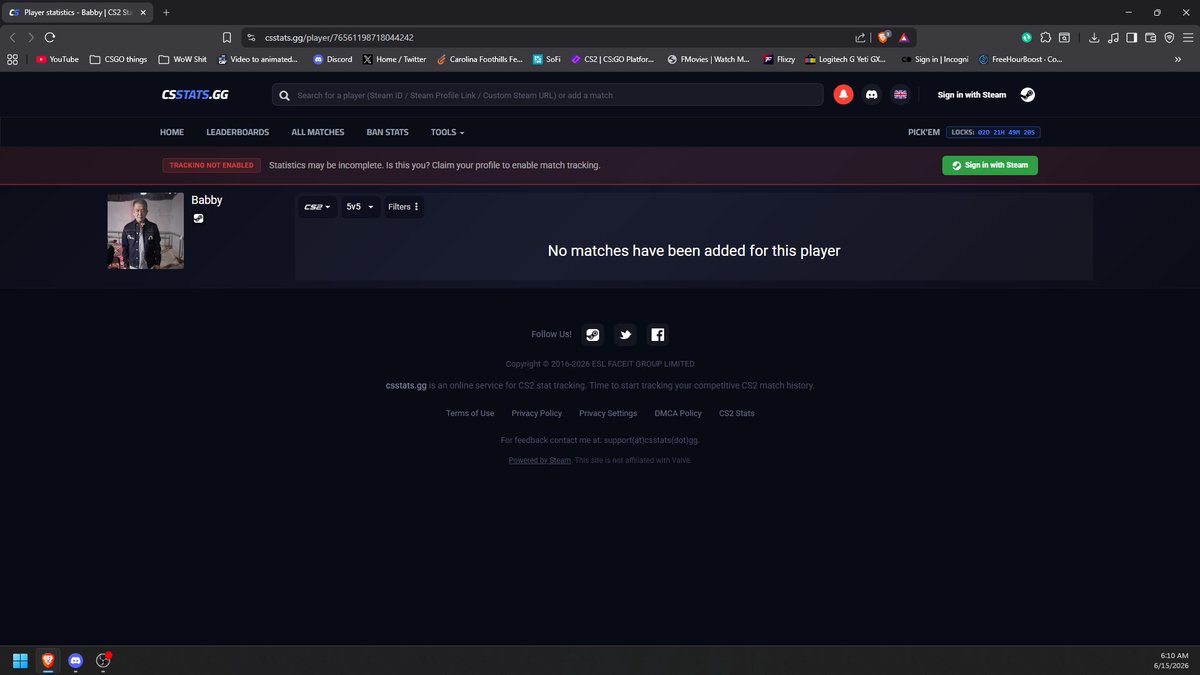Click the green extension icon in toolbar
The width and height of the screenshot is (1200, 675).
[1027, 37]
